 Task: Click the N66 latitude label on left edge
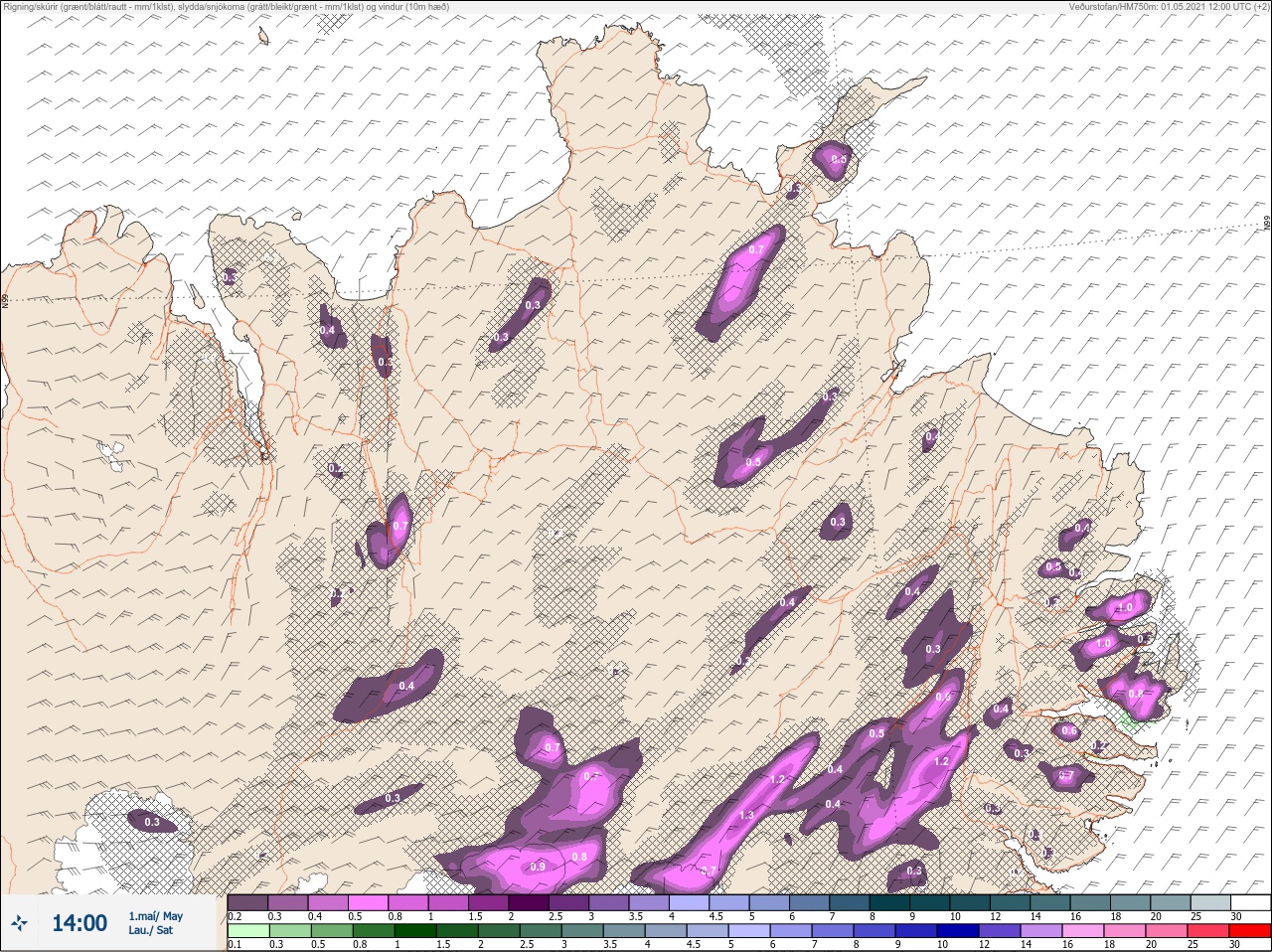[5, 301]
